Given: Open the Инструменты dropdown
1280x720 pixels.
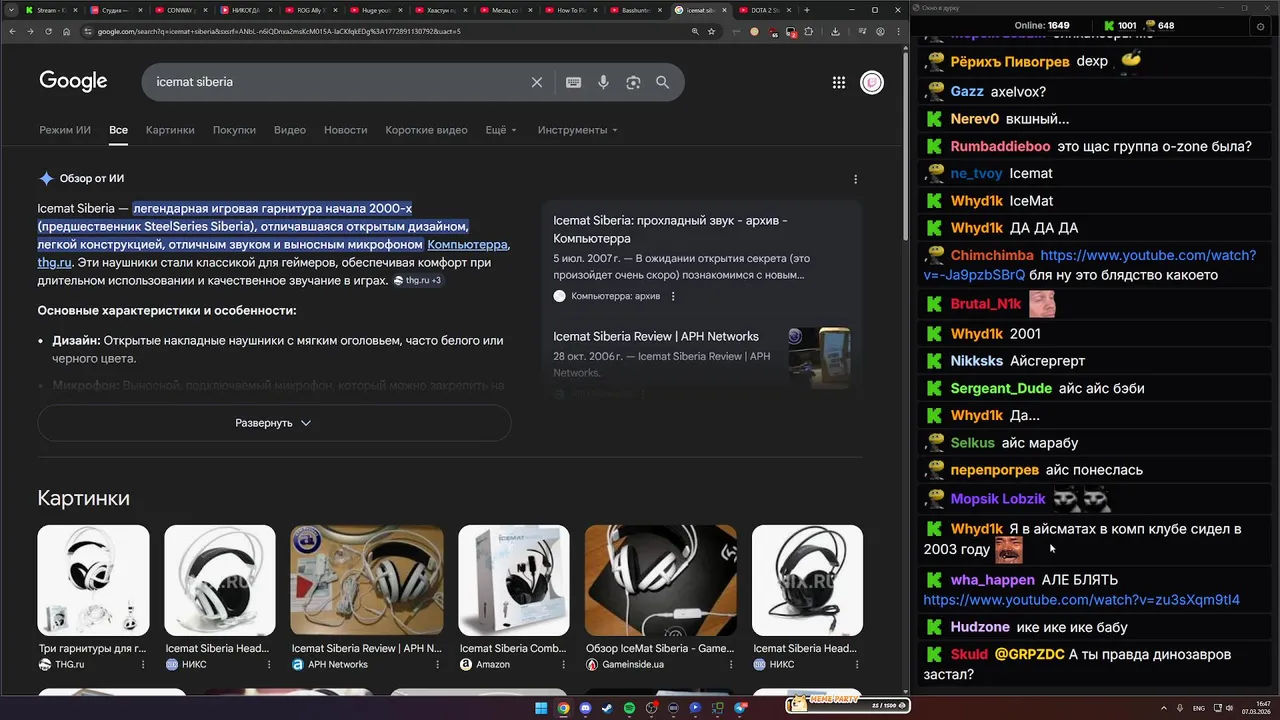Looking at the screenshot, I should tap(577, 130).
